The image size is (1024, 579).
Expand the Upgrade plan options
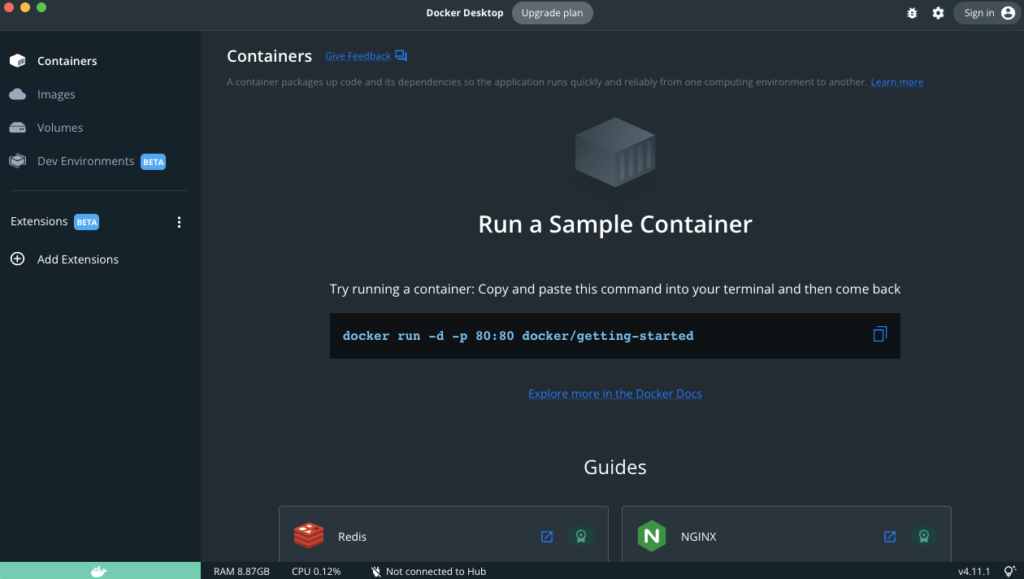click(552, 13)
